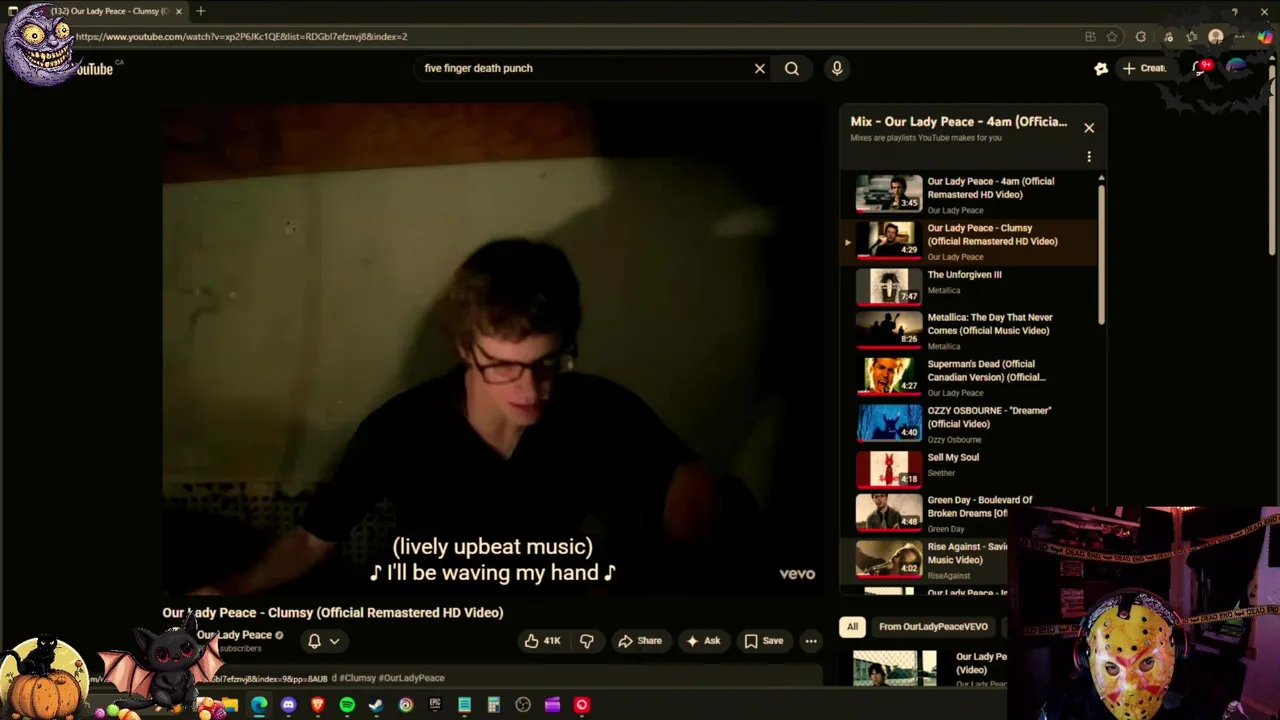Clear the search box text with the X
Viewport: 1280px width, 720px height.
759,68
